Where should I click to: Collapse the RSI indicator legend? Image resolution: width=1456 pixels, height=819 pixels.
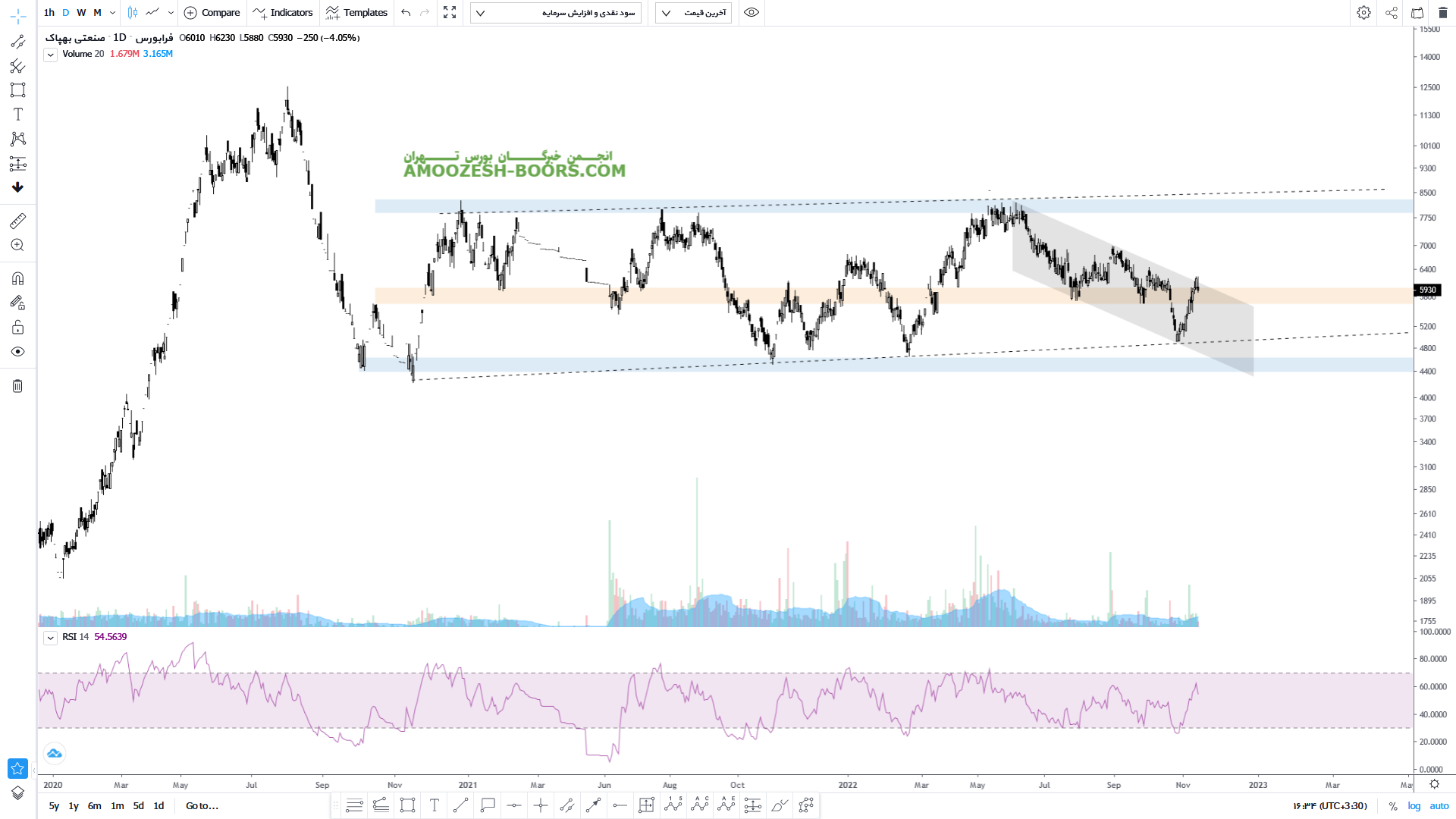(50, 638)
